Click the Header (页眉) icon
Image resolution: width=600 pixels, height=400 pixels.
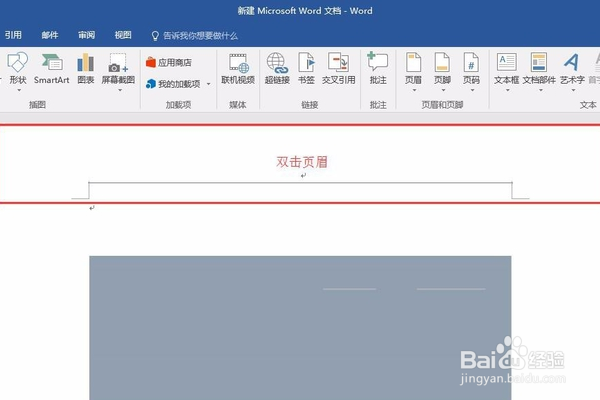[x=413, y=62]
